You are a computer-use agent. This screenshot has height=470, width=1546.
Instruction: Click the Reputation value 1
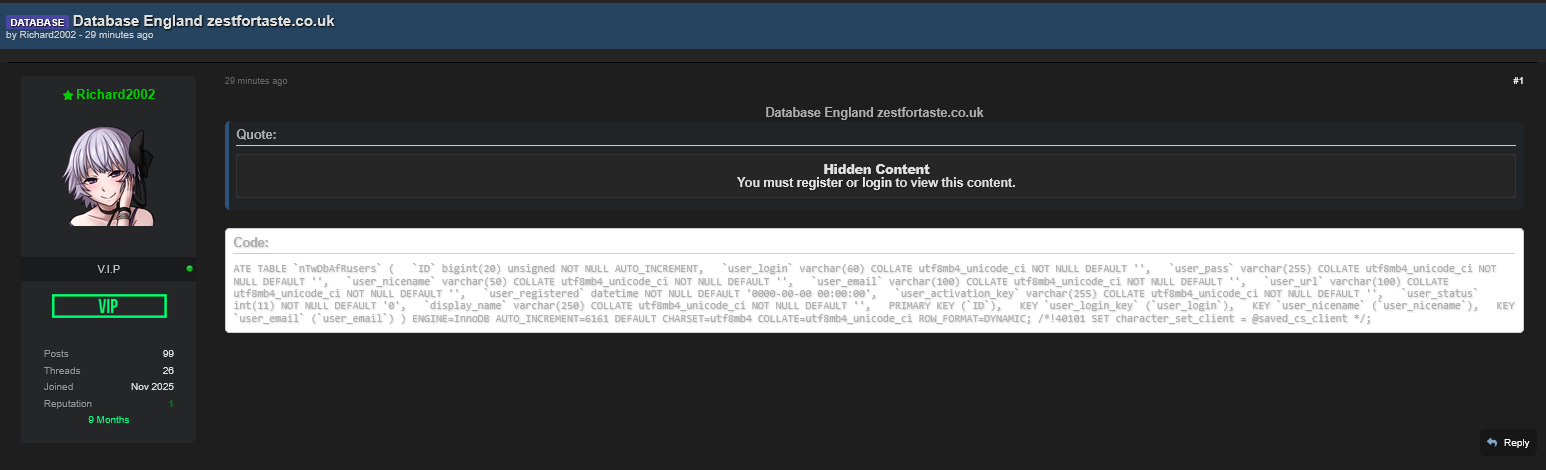coord(171,403)
